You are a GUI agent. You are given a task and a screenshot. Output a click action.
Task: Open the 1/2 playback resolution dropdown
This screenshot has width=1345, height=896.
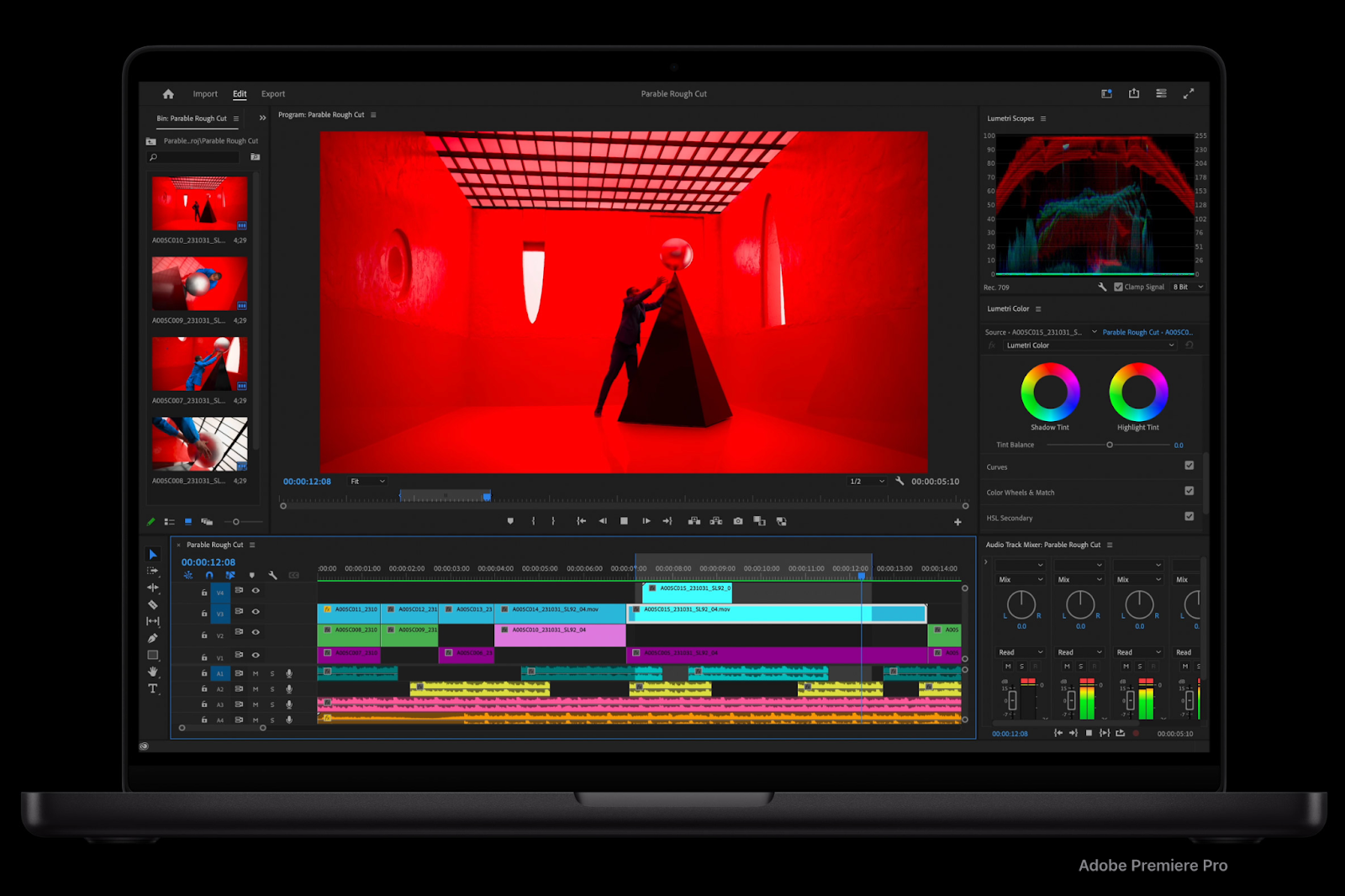coord(868,482)
